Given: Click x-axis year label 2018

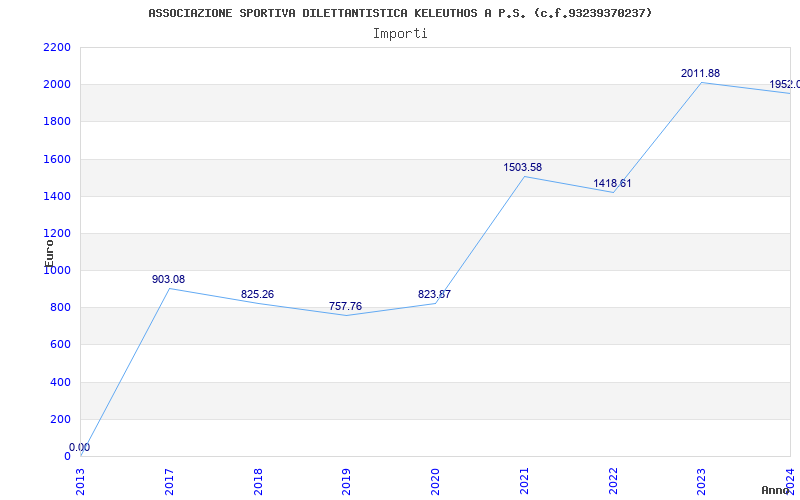Looking at the screenshot, I should coord(258,481).
